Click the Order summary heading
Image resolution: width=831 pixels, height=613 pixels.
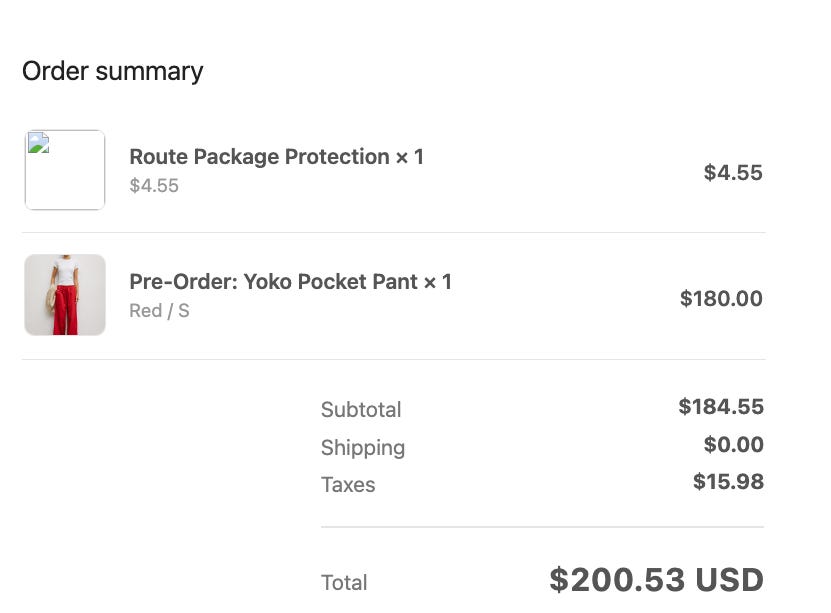pyautogui.click(x=112, y=71)
